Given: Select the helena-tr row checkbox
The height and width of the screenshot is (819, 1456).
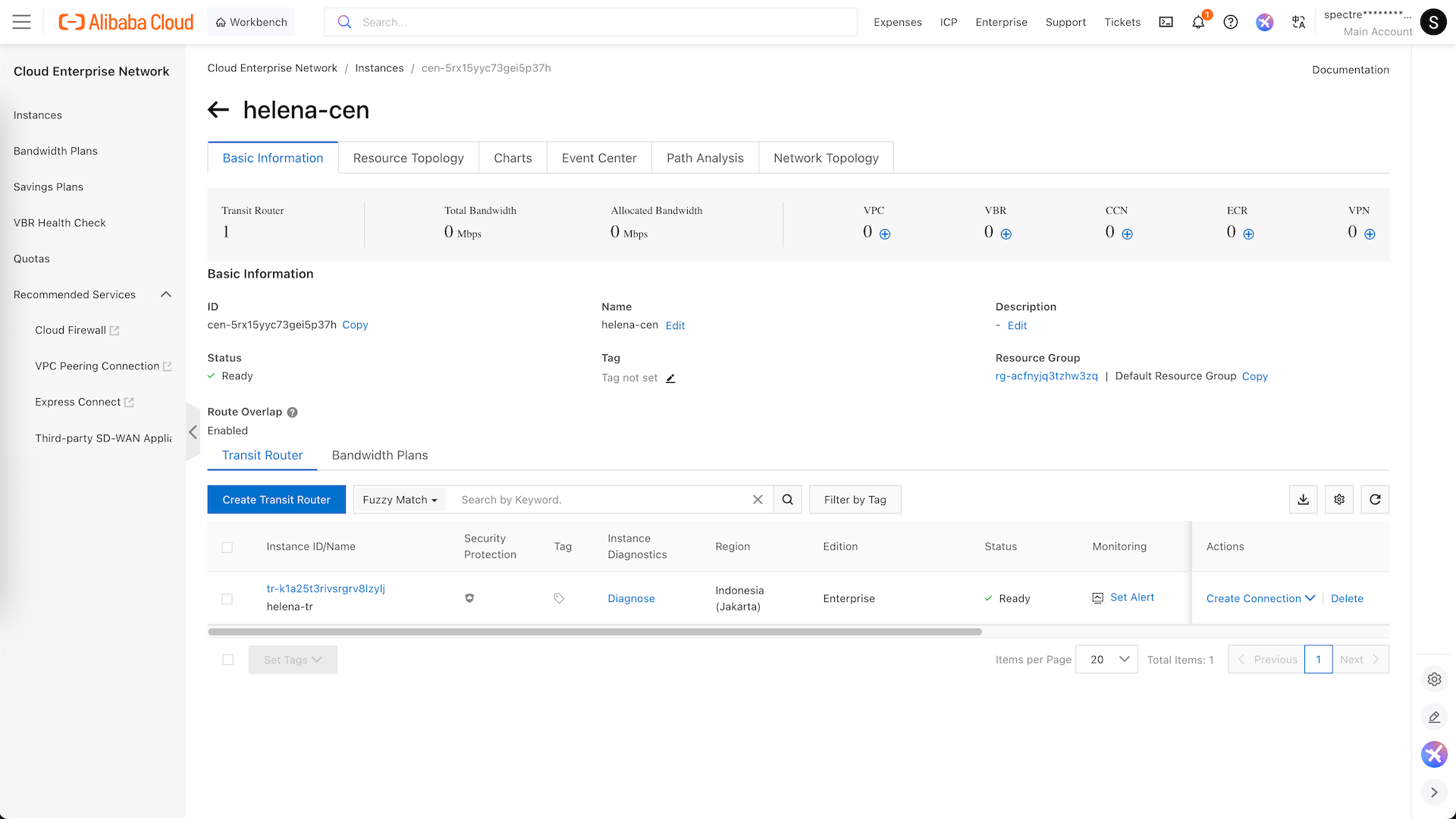Looking at the screenshot, I should coord(227,599).
